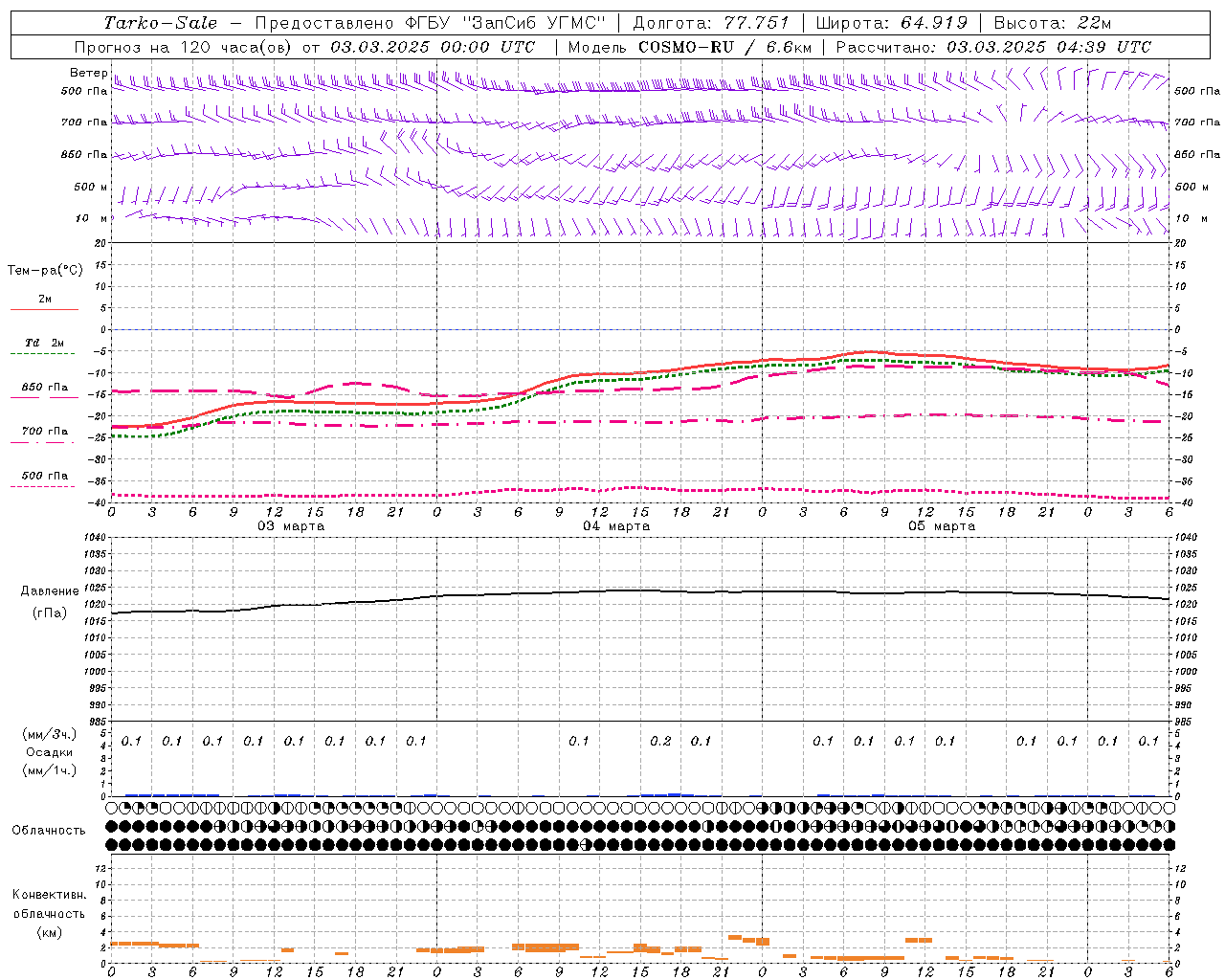Click the '05 марта' date label
Screen dimensions: 1225x980
tap(942, 526)
